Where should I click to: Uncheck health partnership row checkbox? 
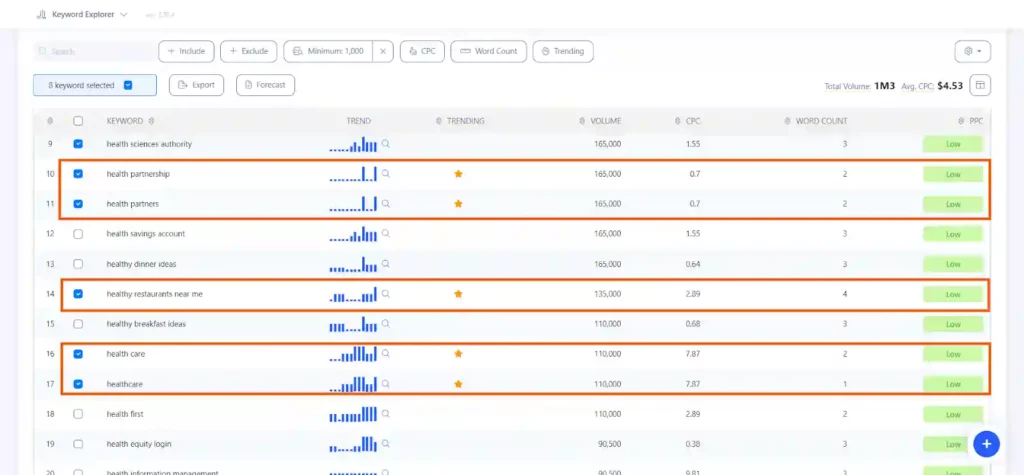(78, 174)
